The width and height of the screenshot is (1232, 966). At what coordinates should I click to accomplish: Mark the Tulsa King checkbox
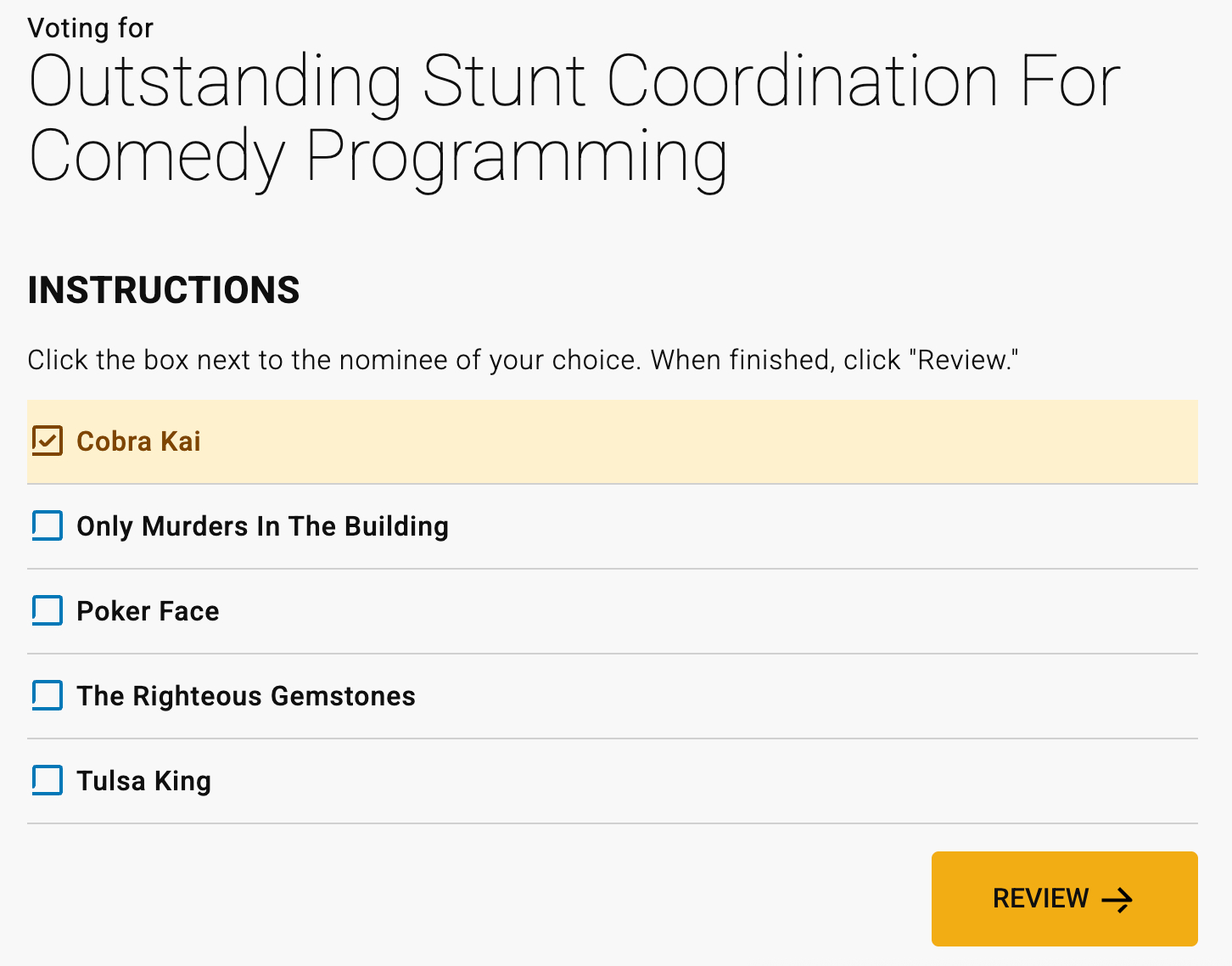[x=48, y=780]
